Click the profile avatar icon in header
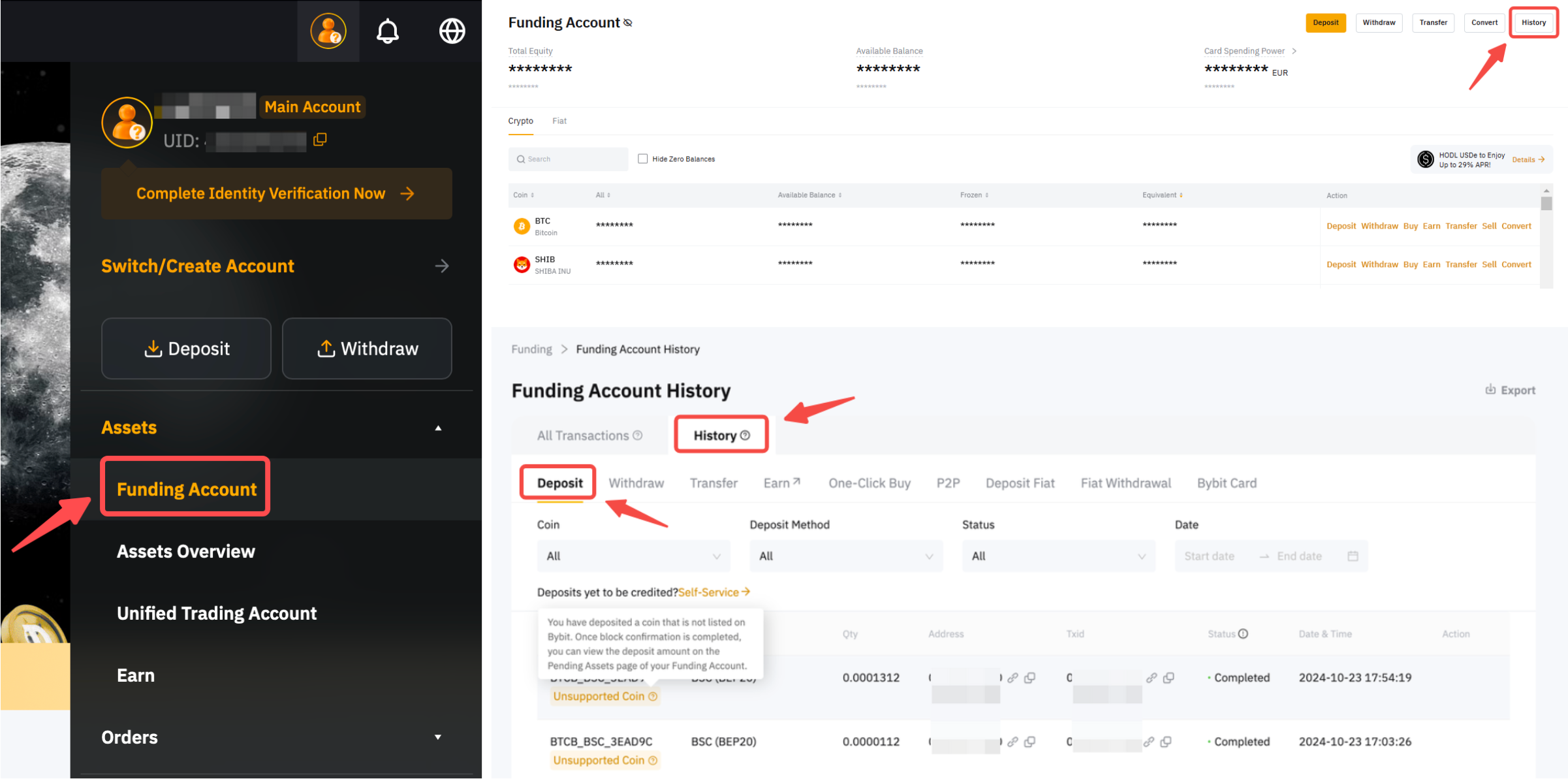This screenshot has height=781, width=1568. pos(328,31)
